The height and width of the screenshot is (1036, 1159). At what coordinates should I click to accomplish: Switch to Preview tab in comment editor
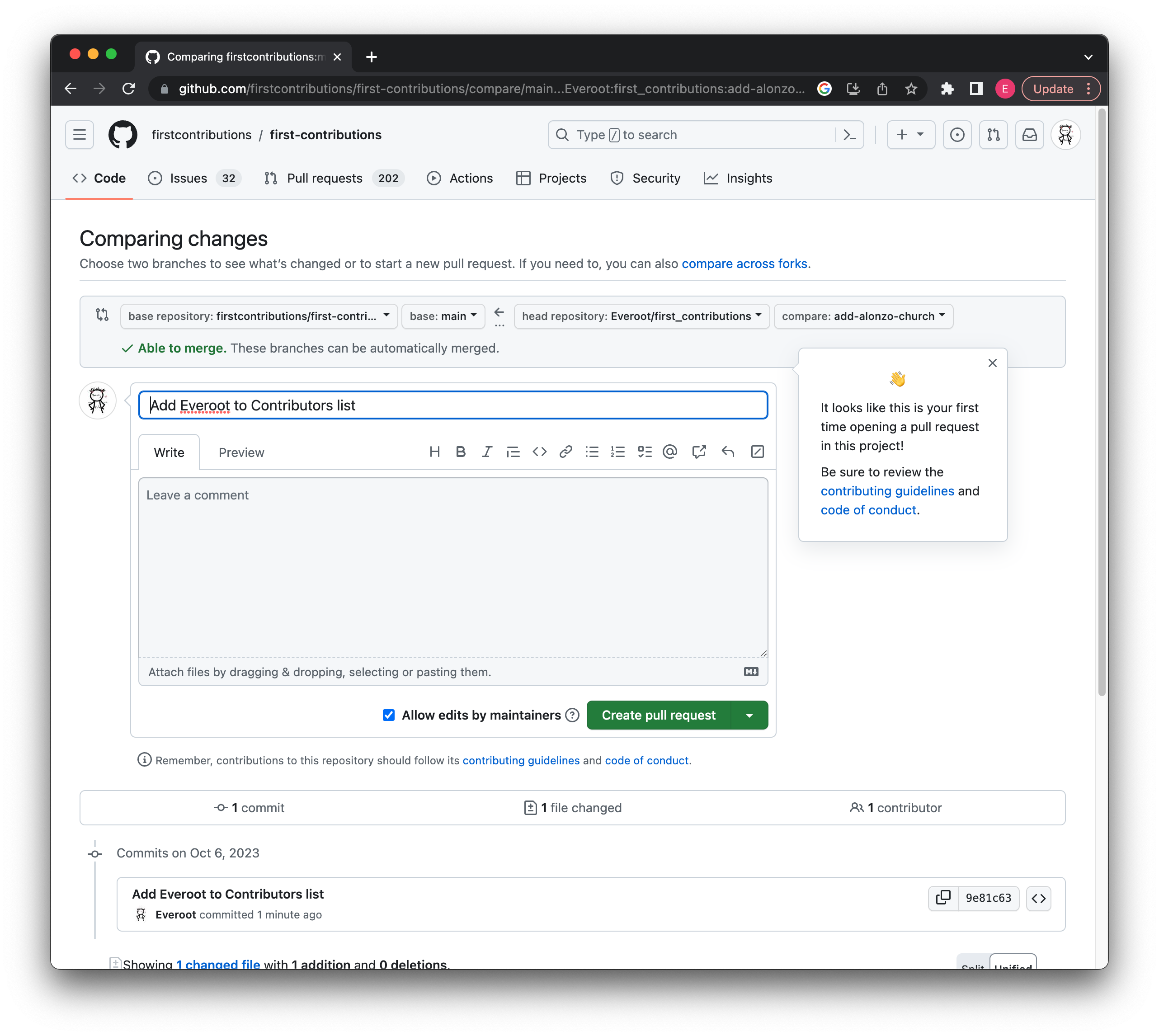coord(241,452)
